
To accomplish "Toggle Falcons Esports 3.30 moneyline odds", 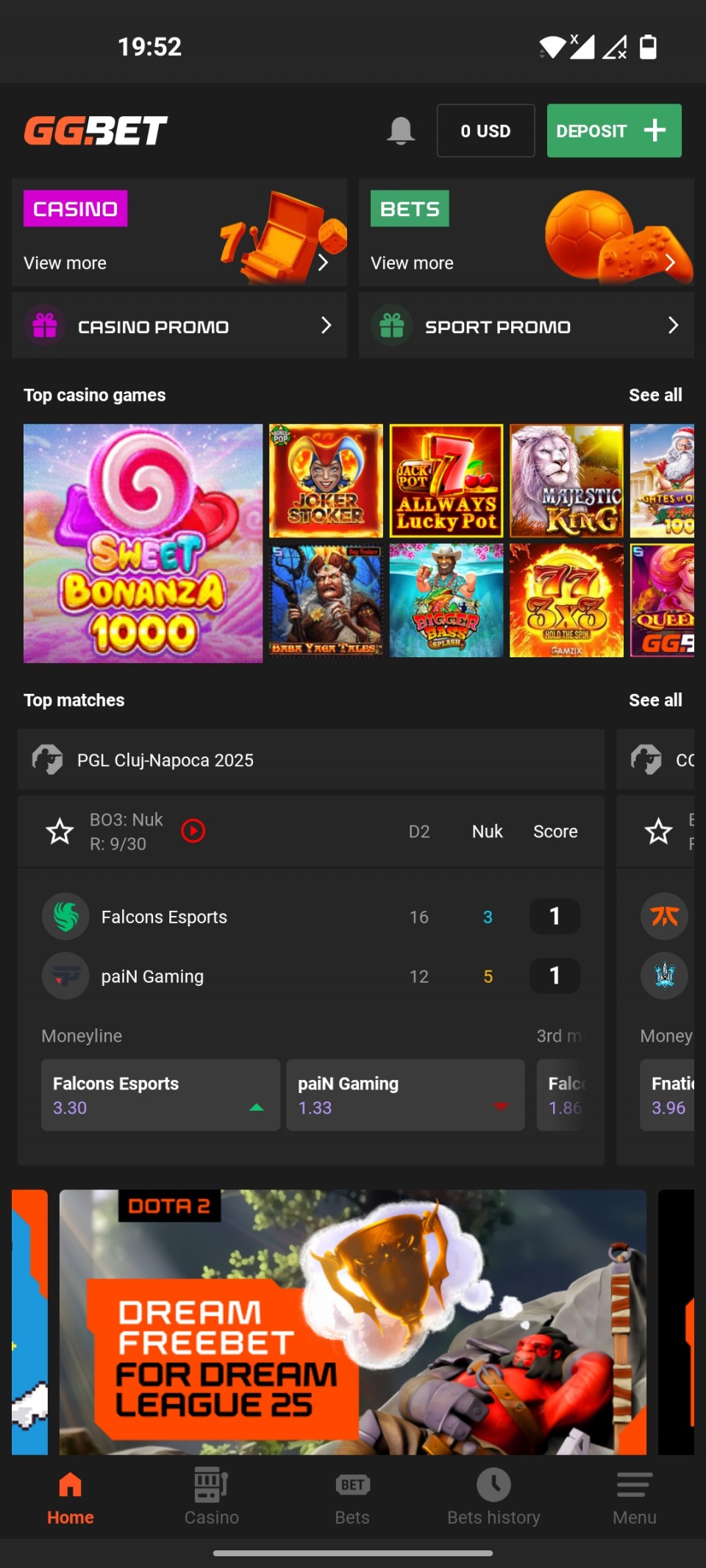I will pos(160,1095).
